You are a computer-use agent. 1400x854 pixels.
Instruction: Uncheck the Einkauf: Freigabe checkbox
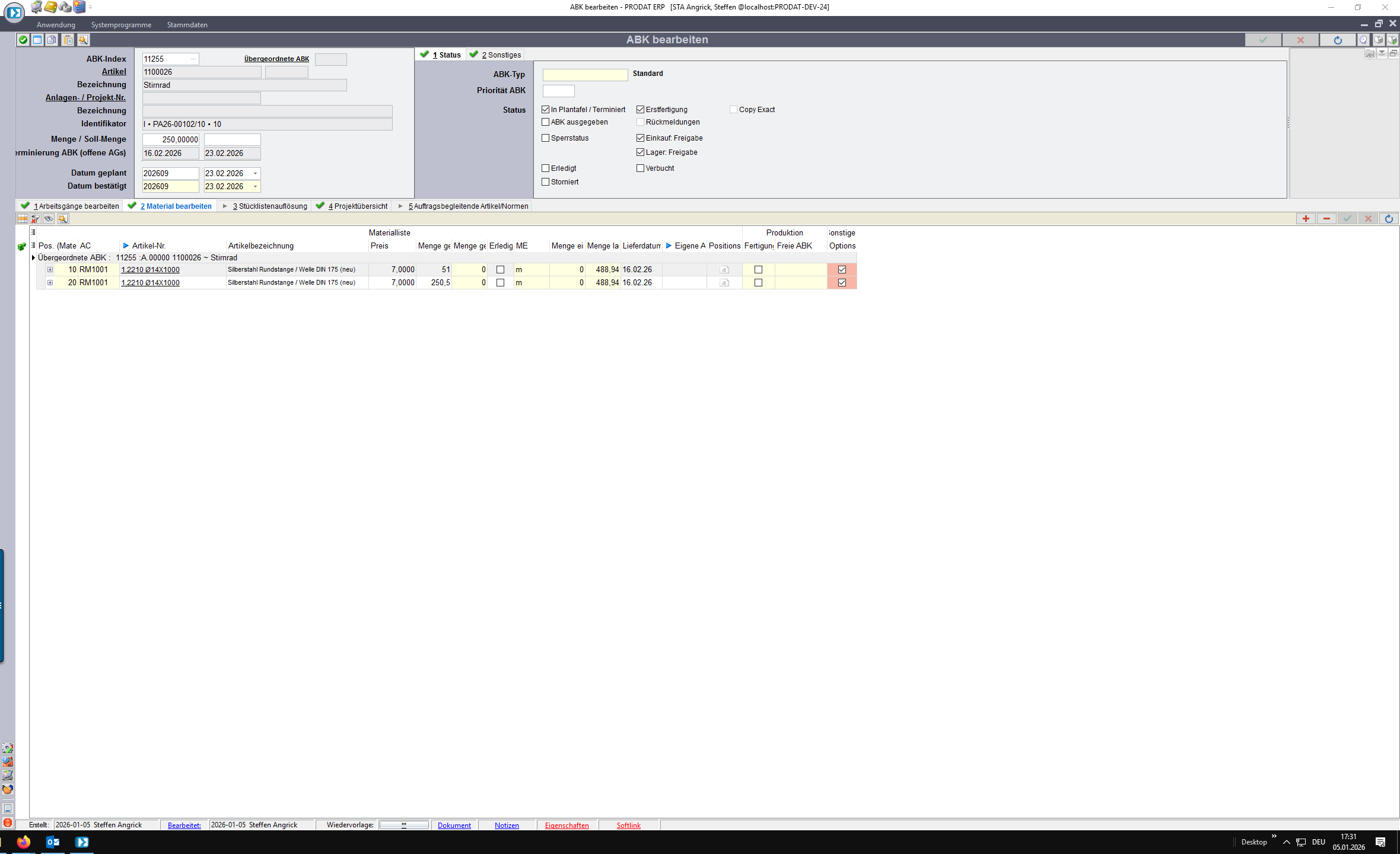point(641,138)
